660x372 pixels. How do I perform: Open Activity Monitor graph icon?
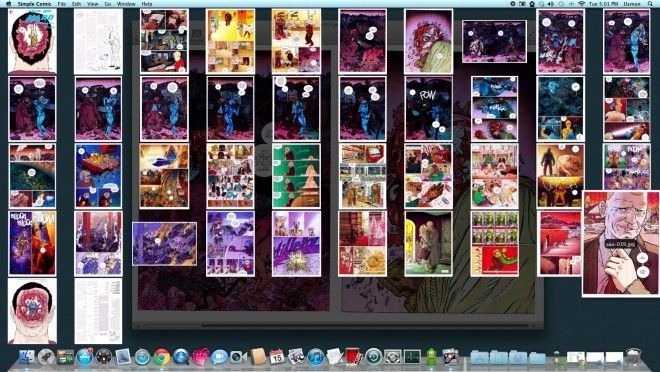click(412, 357)
